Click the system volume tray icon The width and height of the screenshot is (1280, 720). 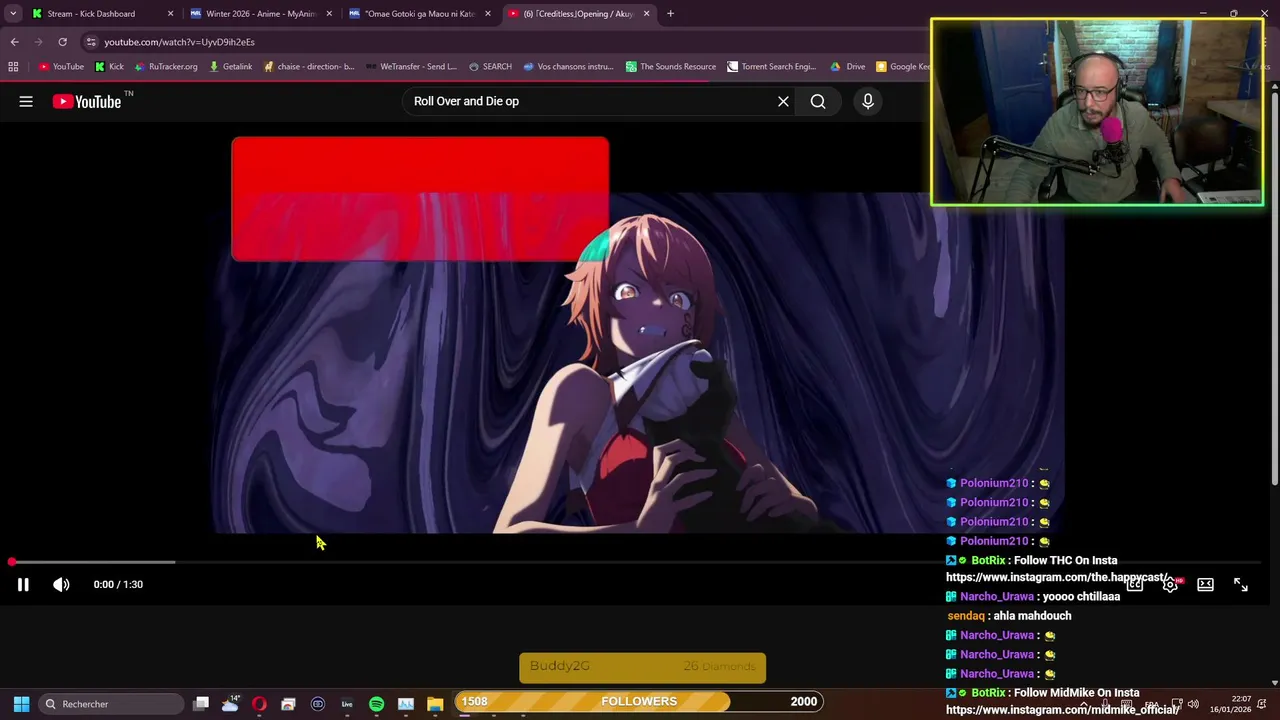(1193, 704)
